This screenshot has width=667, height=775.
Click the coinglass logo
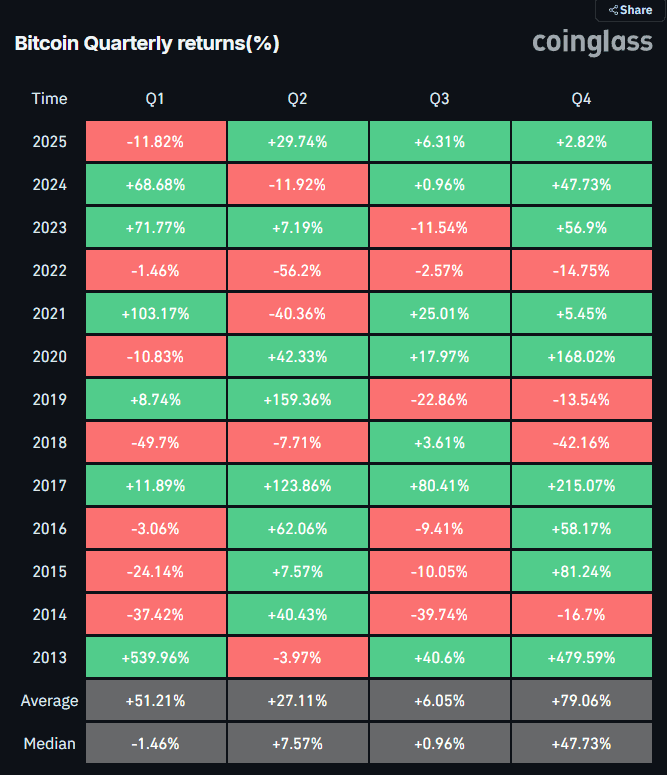[x=592, y=42]
